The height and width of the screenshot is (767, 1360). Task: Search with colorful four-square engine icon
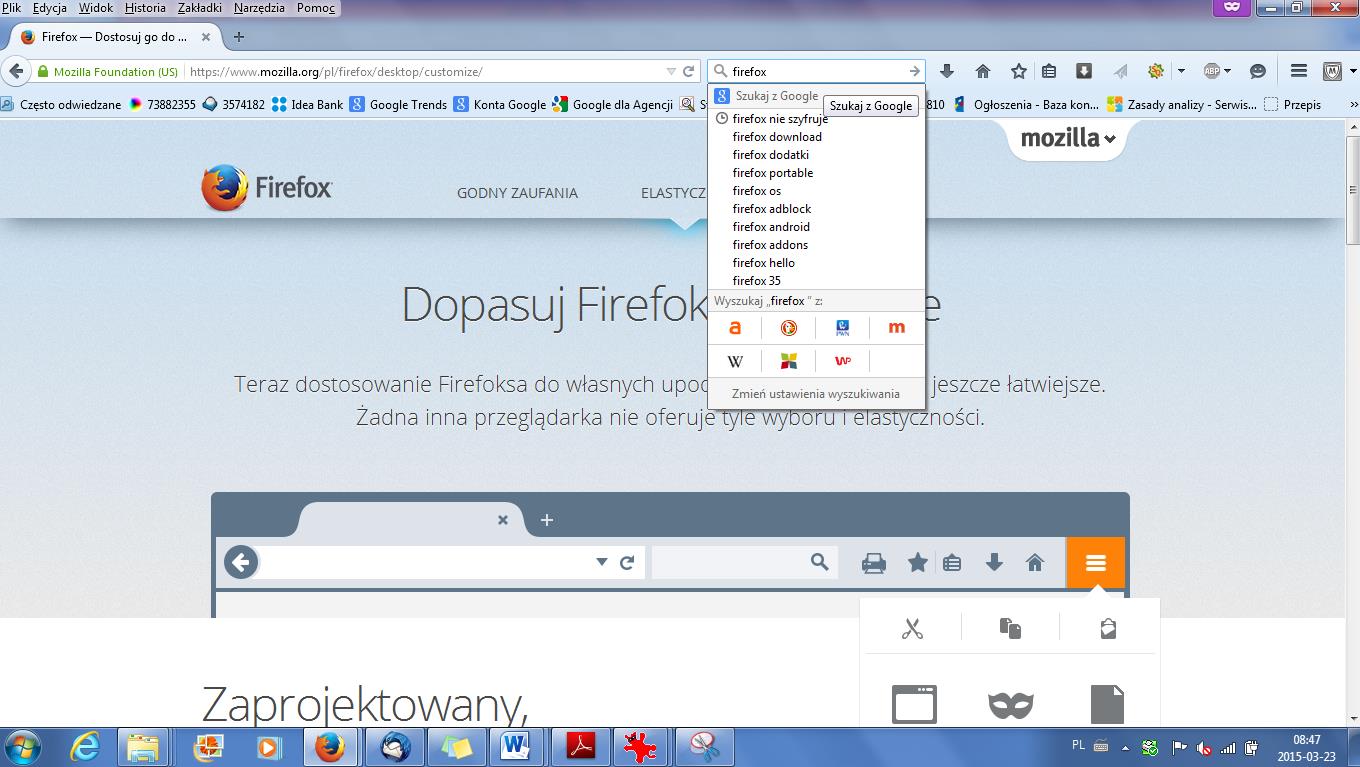point(789,361)
